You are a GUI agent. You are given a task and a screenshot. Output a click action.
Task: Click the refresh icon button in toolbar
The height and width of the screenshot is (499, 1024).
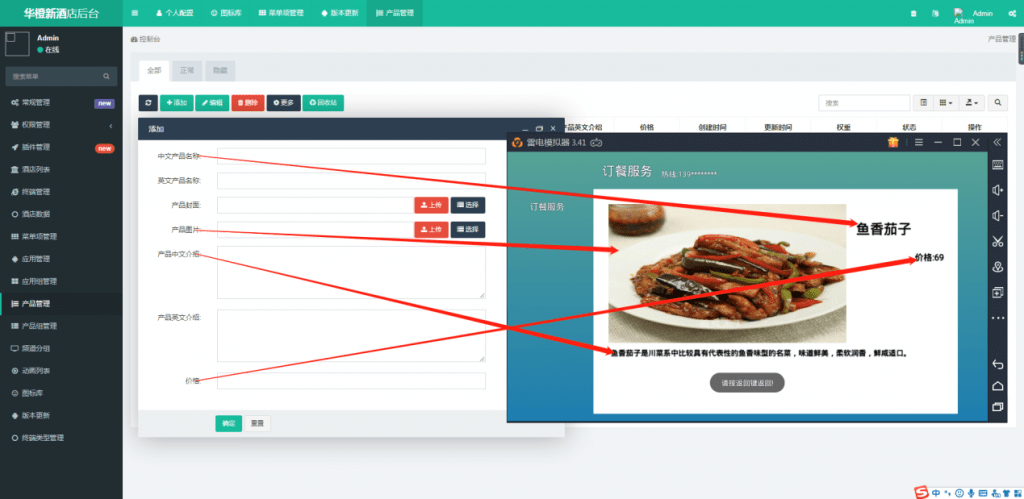coord(148,102)
